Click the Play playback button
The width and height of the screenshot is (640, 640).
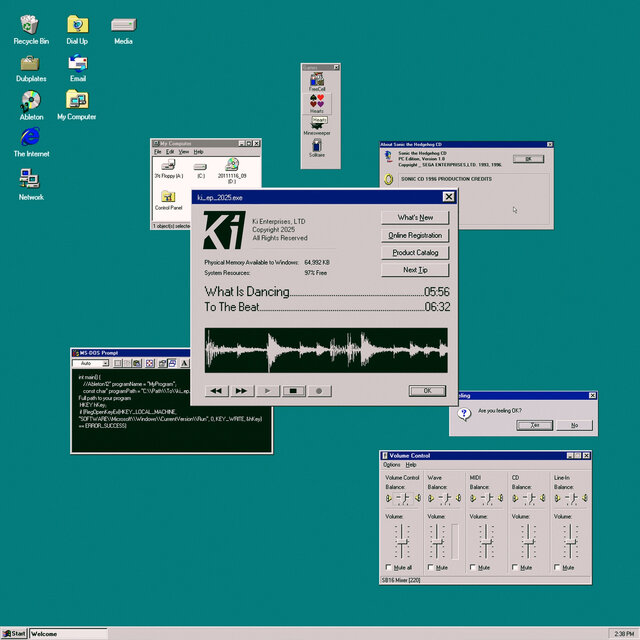pos(267,391)
